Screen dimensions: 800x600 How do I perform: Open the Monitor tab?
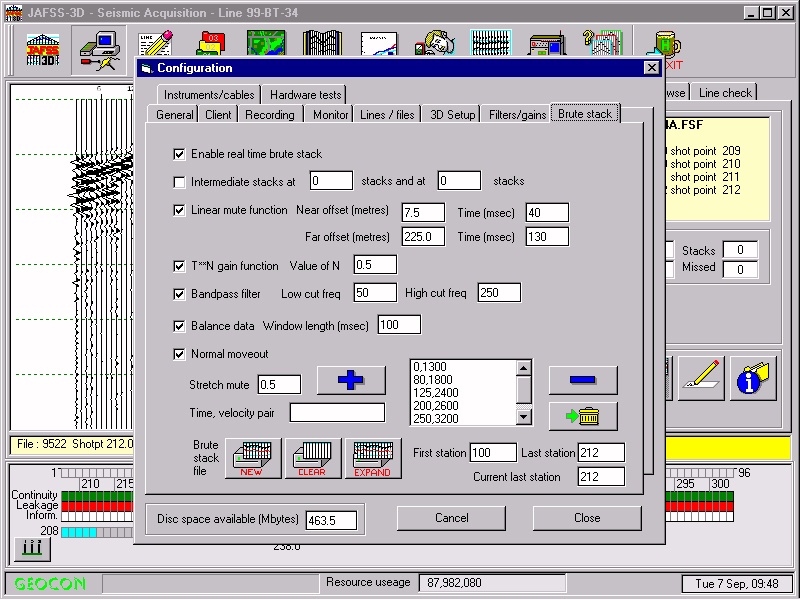[330, 115]
